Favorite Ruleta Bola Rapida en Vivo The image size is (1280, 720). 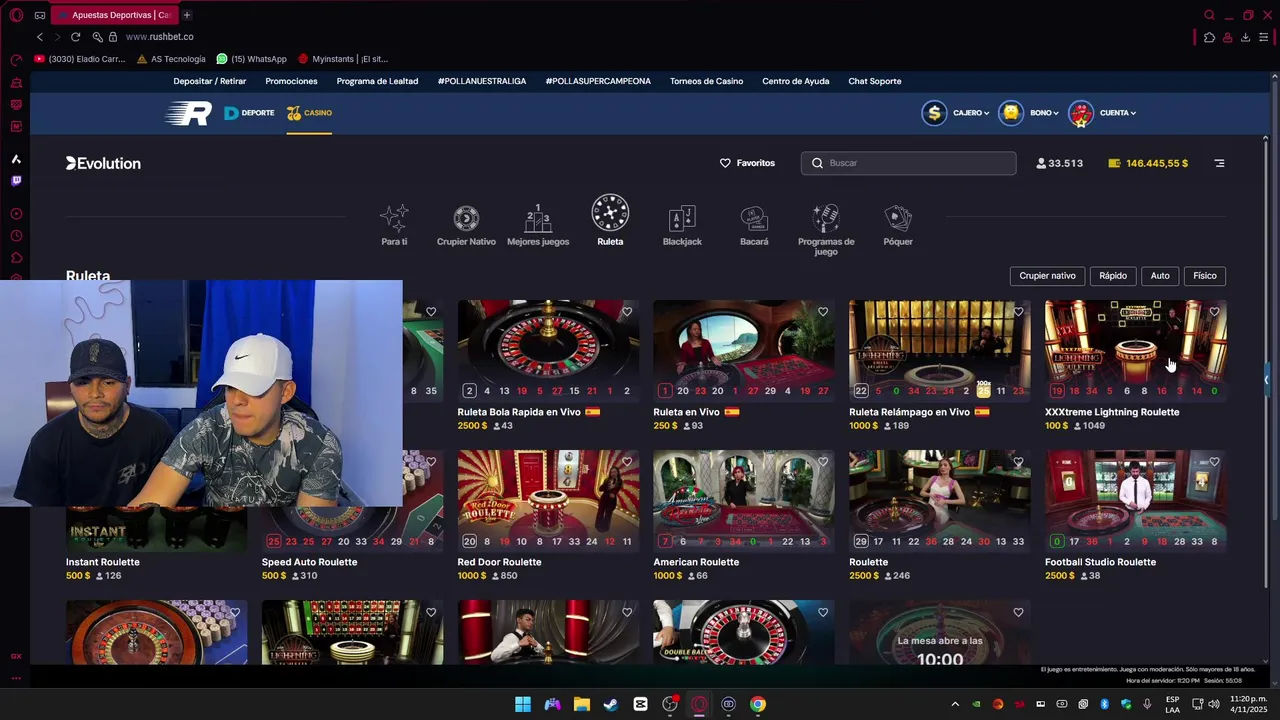tap(627, 312)
